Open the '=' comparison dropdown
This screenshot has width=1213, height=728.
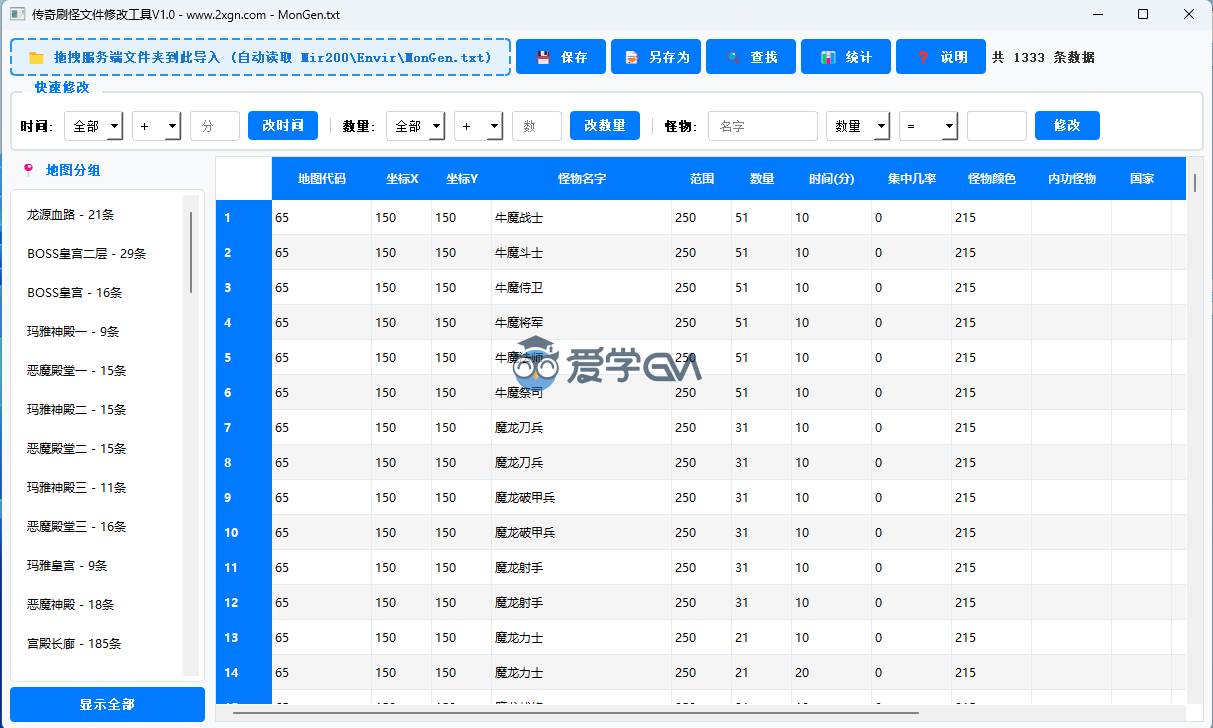click(x=928, y=126)
